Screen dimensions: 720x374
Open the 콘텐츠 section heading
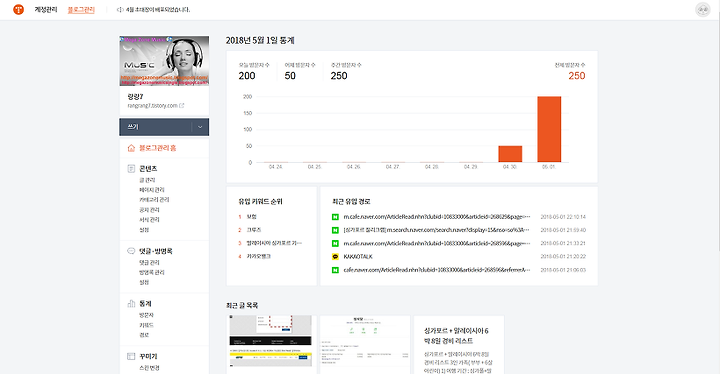pos(148,169)
